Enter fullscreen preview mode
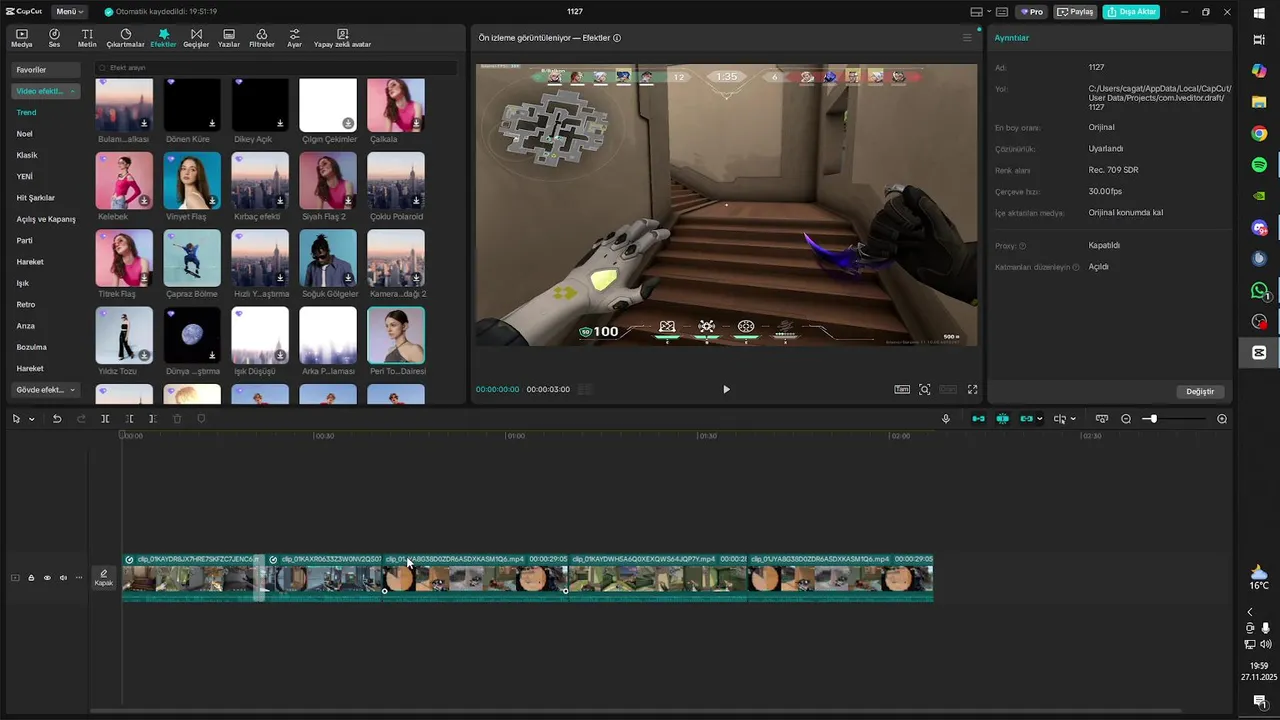 972,389
